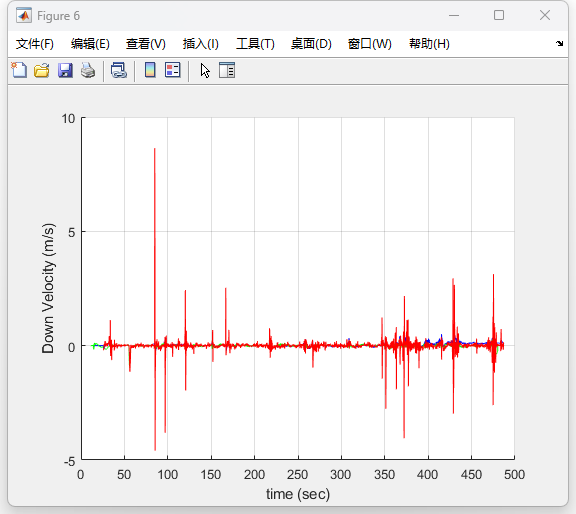Click the Link Plot toolbar icon
Screen dimensions: 576x514
119,70
